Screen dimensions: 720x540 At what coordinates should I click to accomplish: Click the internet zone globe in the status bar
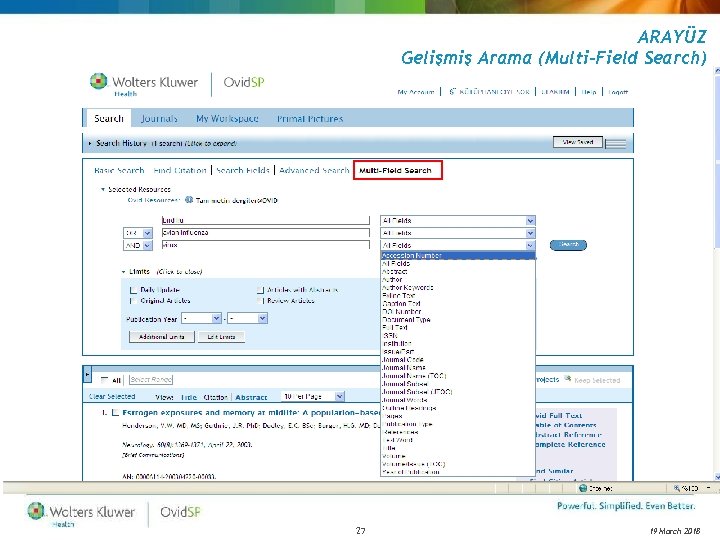click(583, 488)
